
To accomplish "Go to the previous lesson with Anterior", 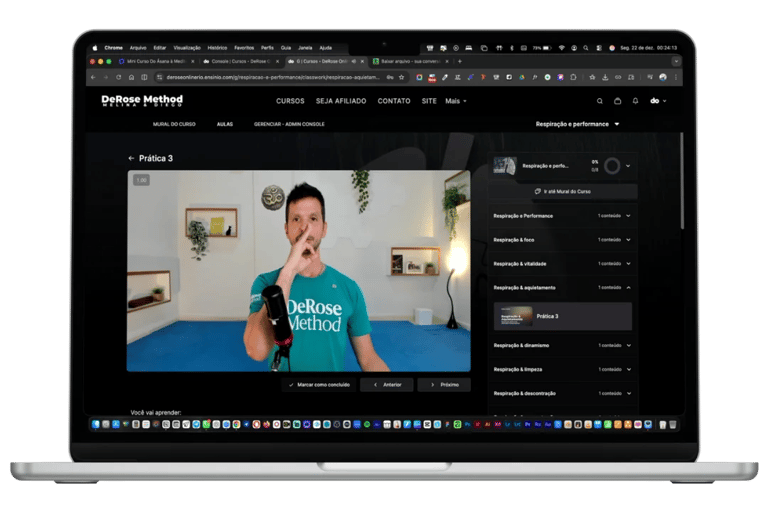I will [x=387, y=385].
